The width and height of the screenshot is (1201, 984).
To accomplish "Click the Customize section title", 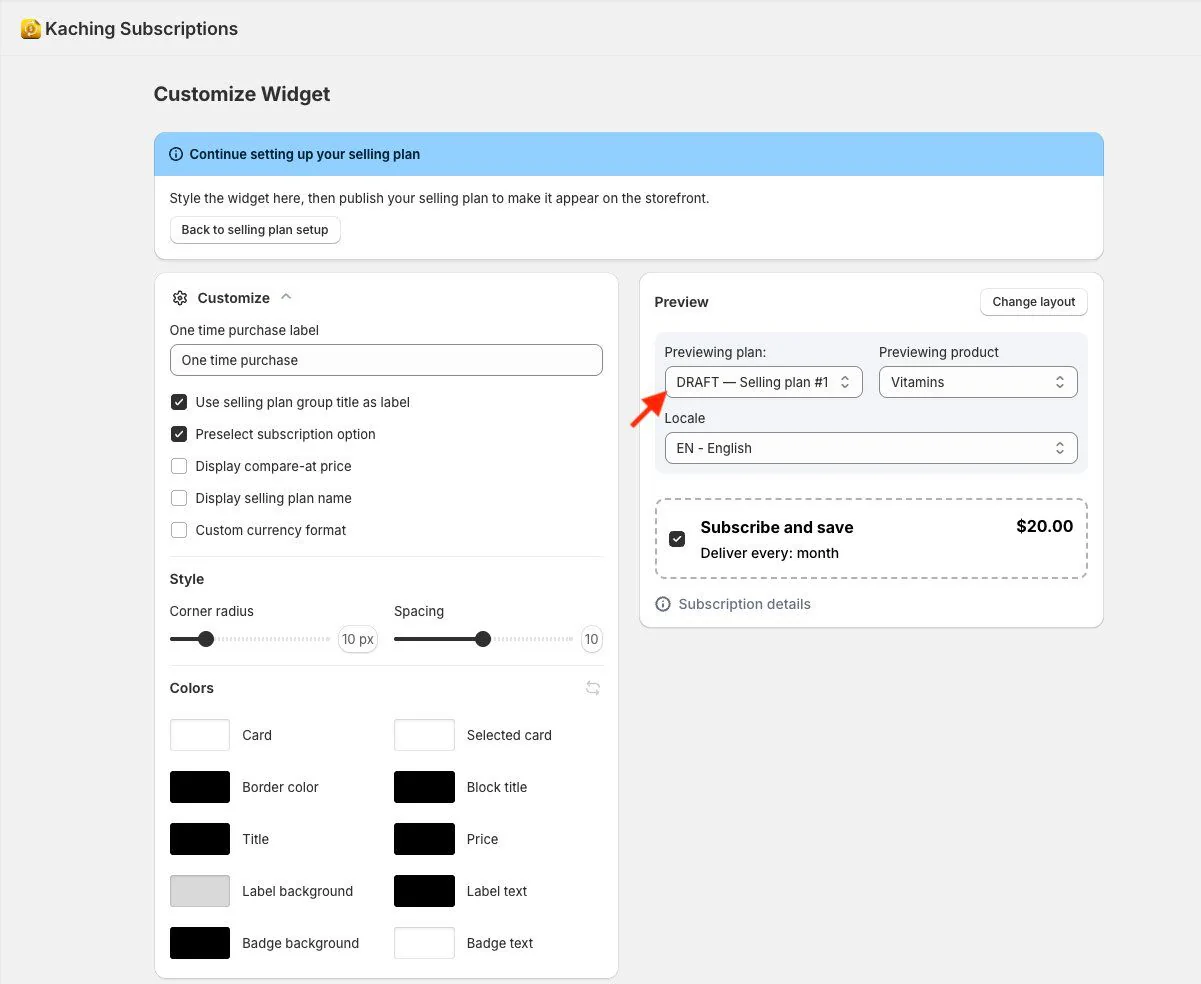I will point(234,298).
